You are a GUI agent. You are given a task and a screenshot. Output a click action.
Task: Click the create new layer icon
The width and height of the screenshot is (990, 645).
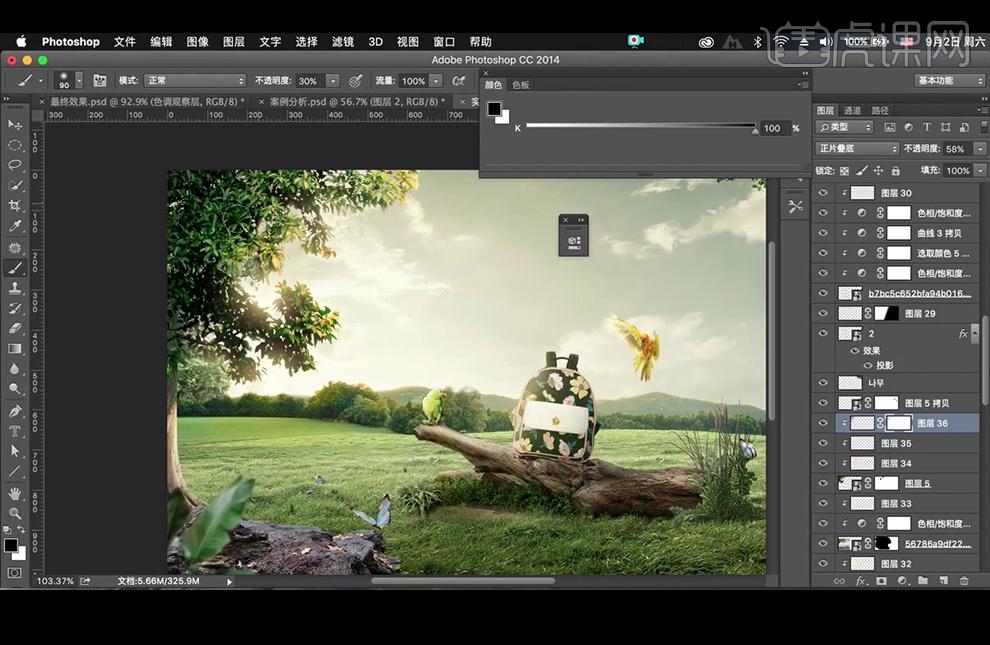[943, 581]
